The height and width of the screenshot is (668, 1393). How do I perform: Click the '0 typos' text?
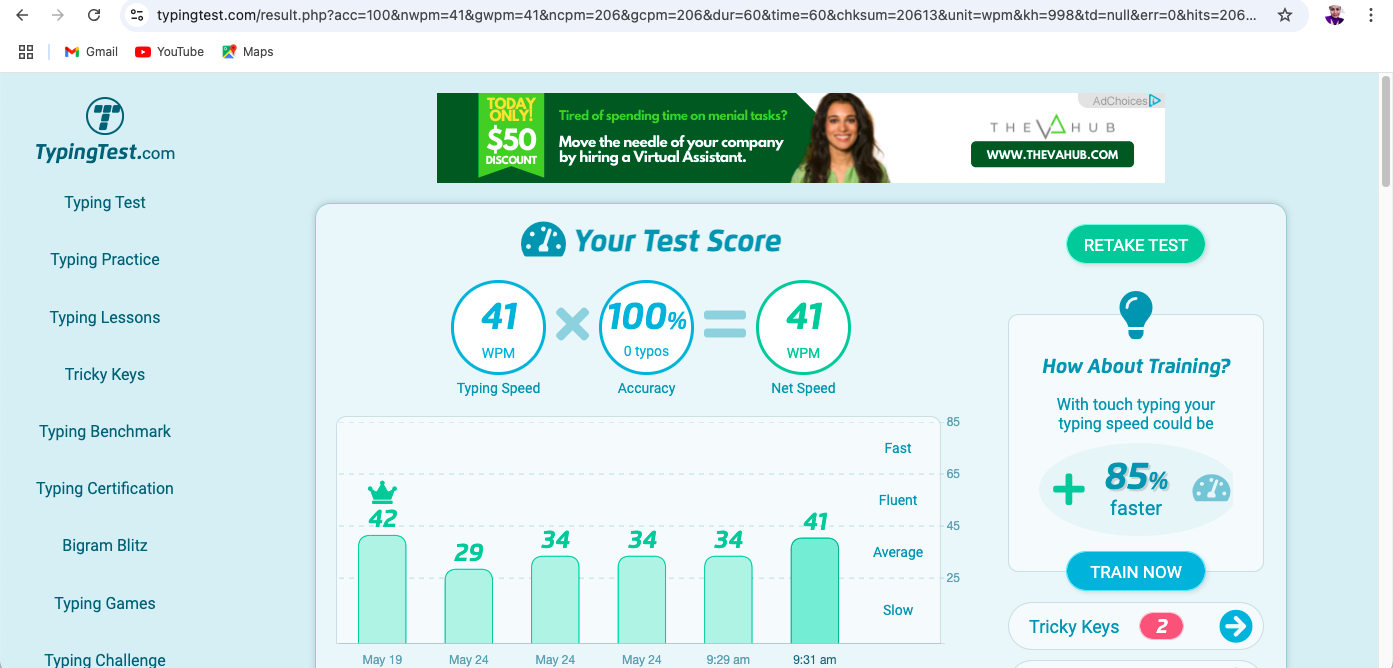(646, 351)
